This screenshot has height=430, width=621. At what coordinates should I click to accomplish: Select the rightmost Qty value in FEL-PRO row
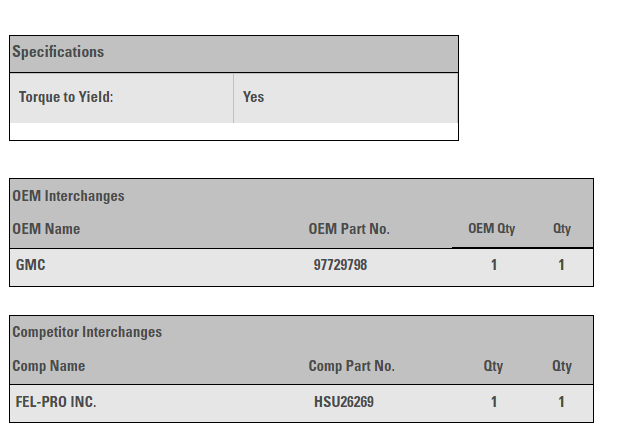562,402
